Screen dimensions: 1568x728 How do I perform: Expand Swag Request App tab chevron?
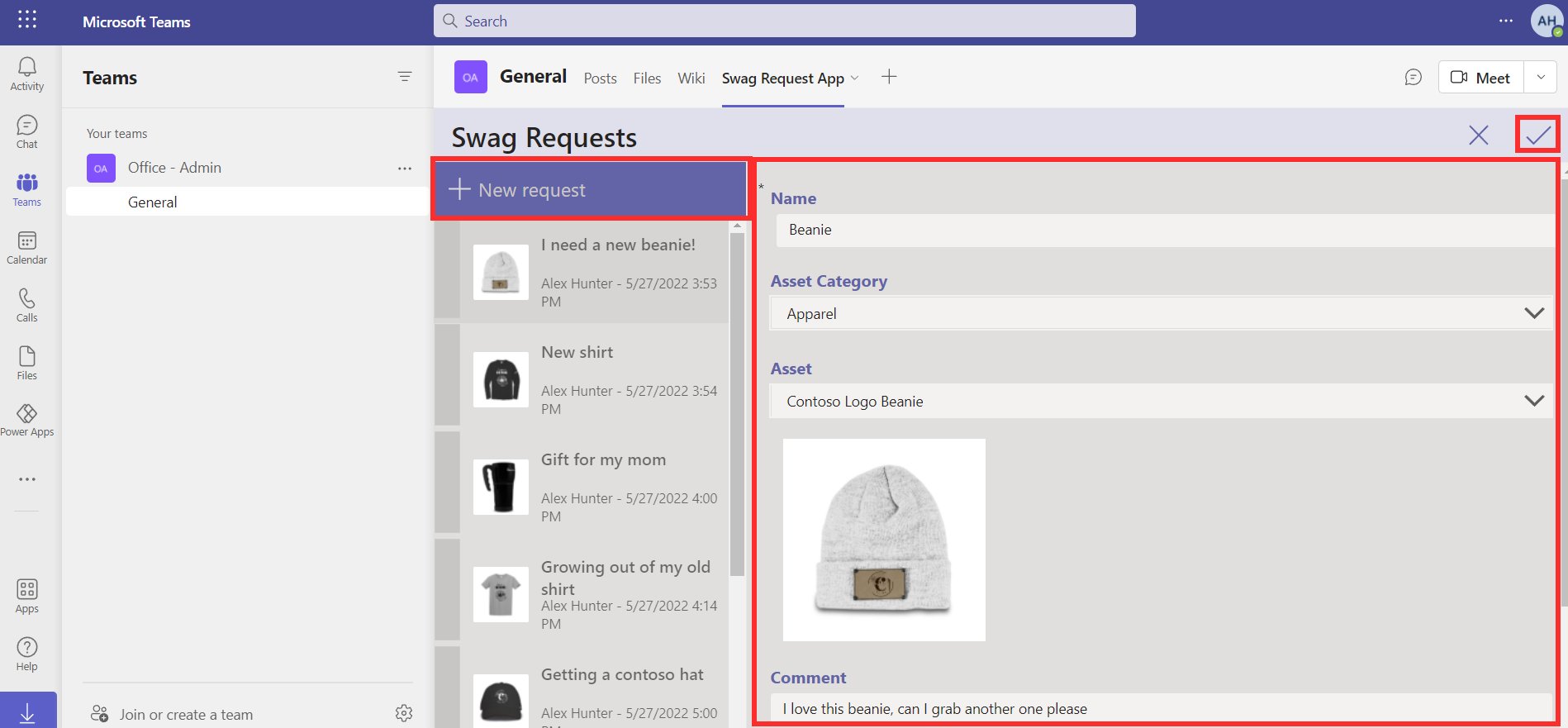855,78
